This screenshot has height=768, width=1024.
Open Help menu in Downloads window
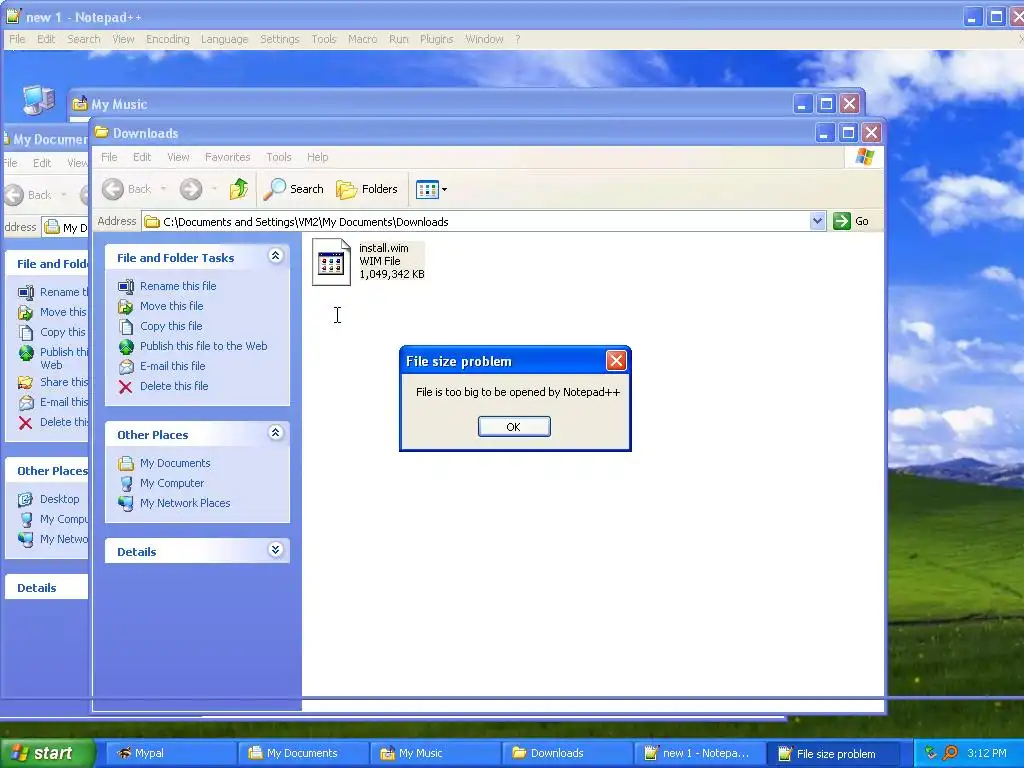[x=317, y=157]
